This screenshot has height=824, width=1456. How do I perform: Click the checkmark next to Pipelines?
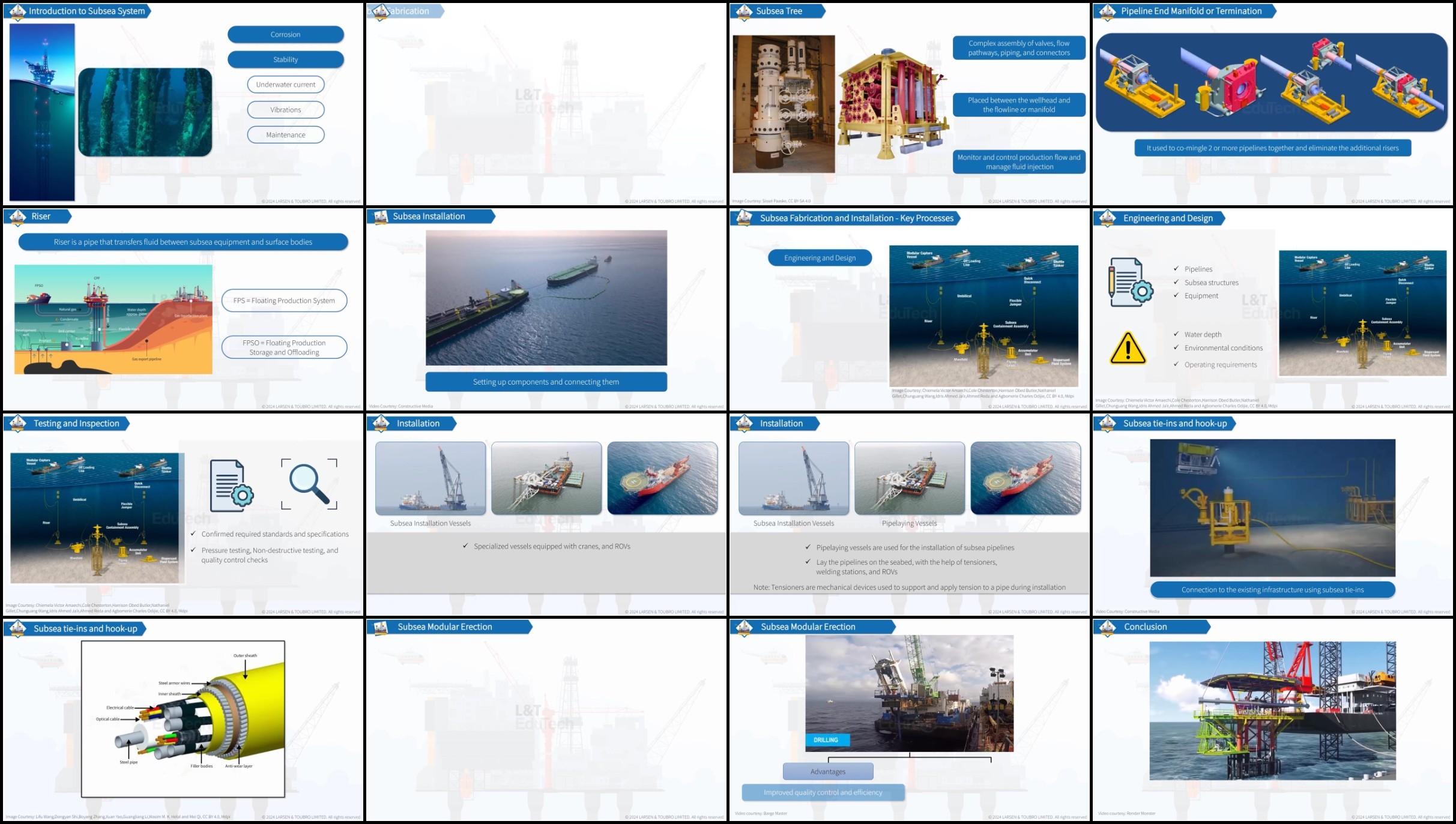1176,268
